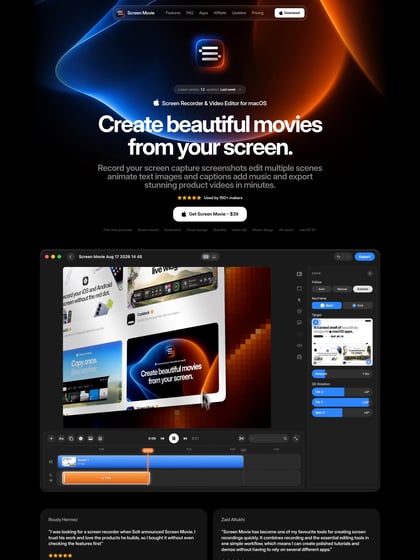Click the Scene 1 clip thumbnail
Screen dimensions: 420x560
click(x=69, y=461)
